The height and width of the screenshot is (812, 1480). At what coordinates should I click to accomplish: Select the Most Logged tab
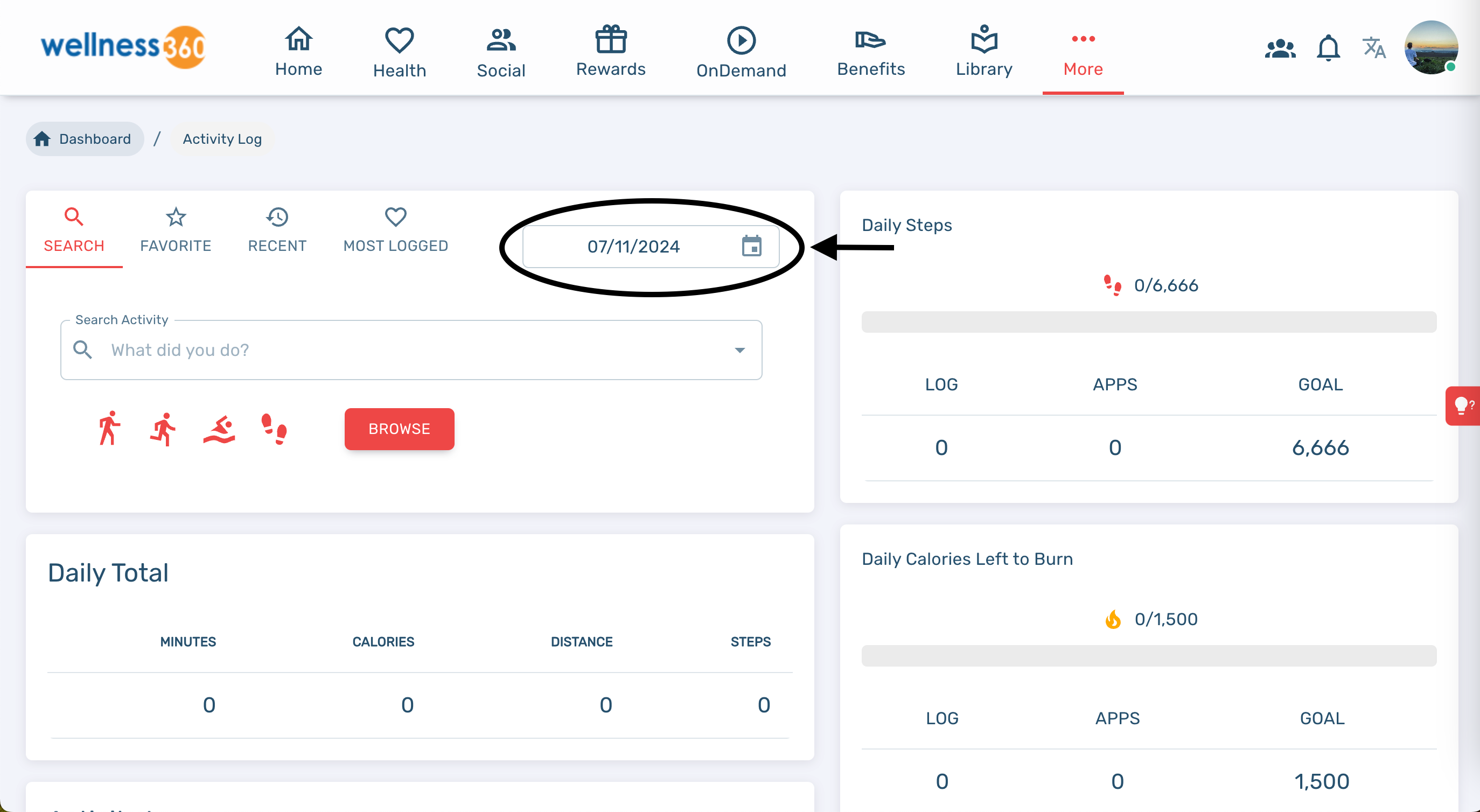point(395,230)
